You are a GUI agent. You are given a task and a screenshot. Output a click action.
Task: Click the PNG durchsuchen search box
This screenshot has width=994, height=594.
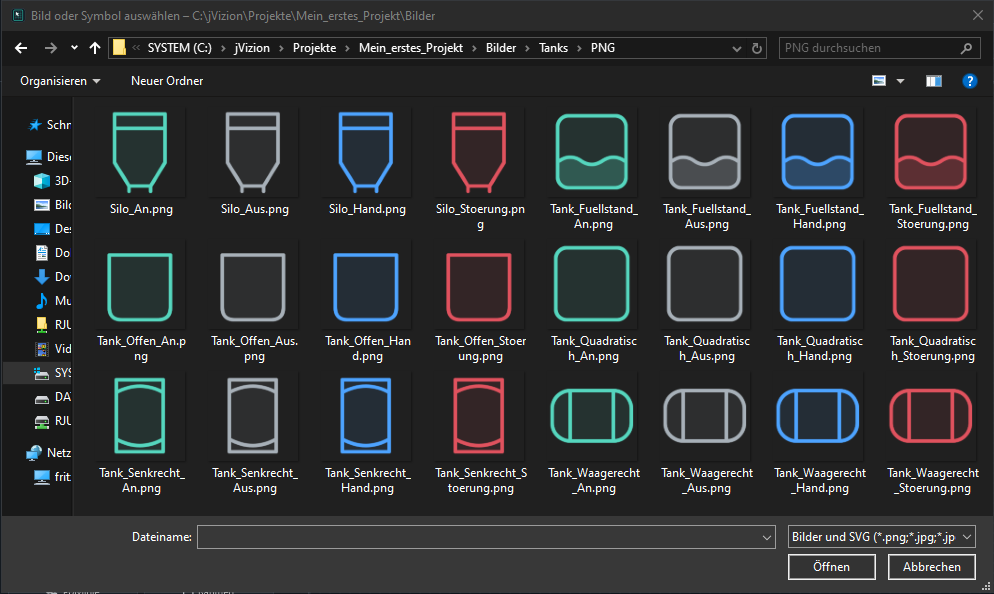click(879, 48)
